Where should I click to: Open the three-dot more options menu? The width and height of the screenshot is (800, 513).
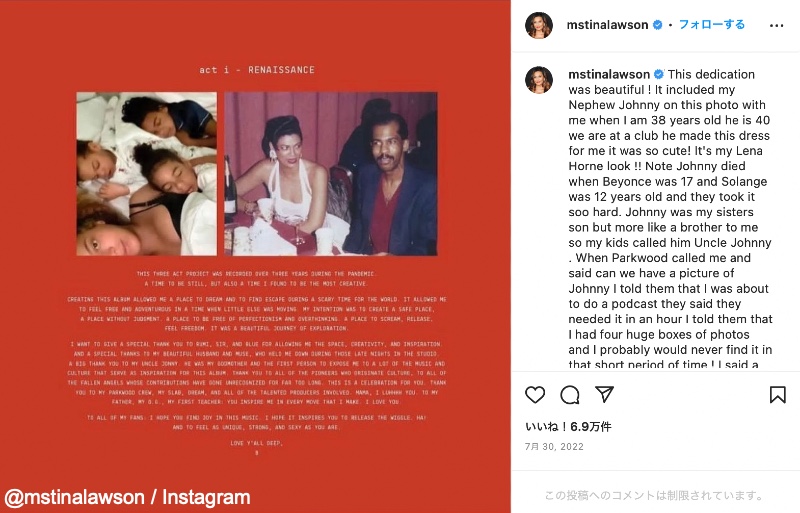tap(777, 26)
